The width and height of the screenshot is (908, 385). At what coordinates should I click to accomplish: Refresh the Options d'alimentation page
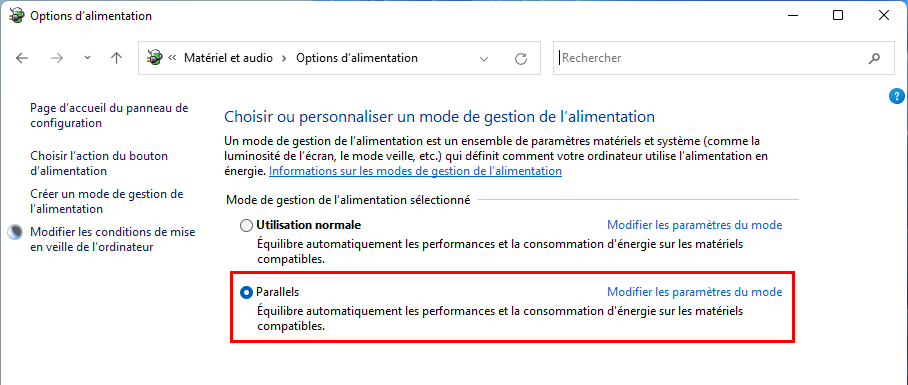click(x=521, y=58)
